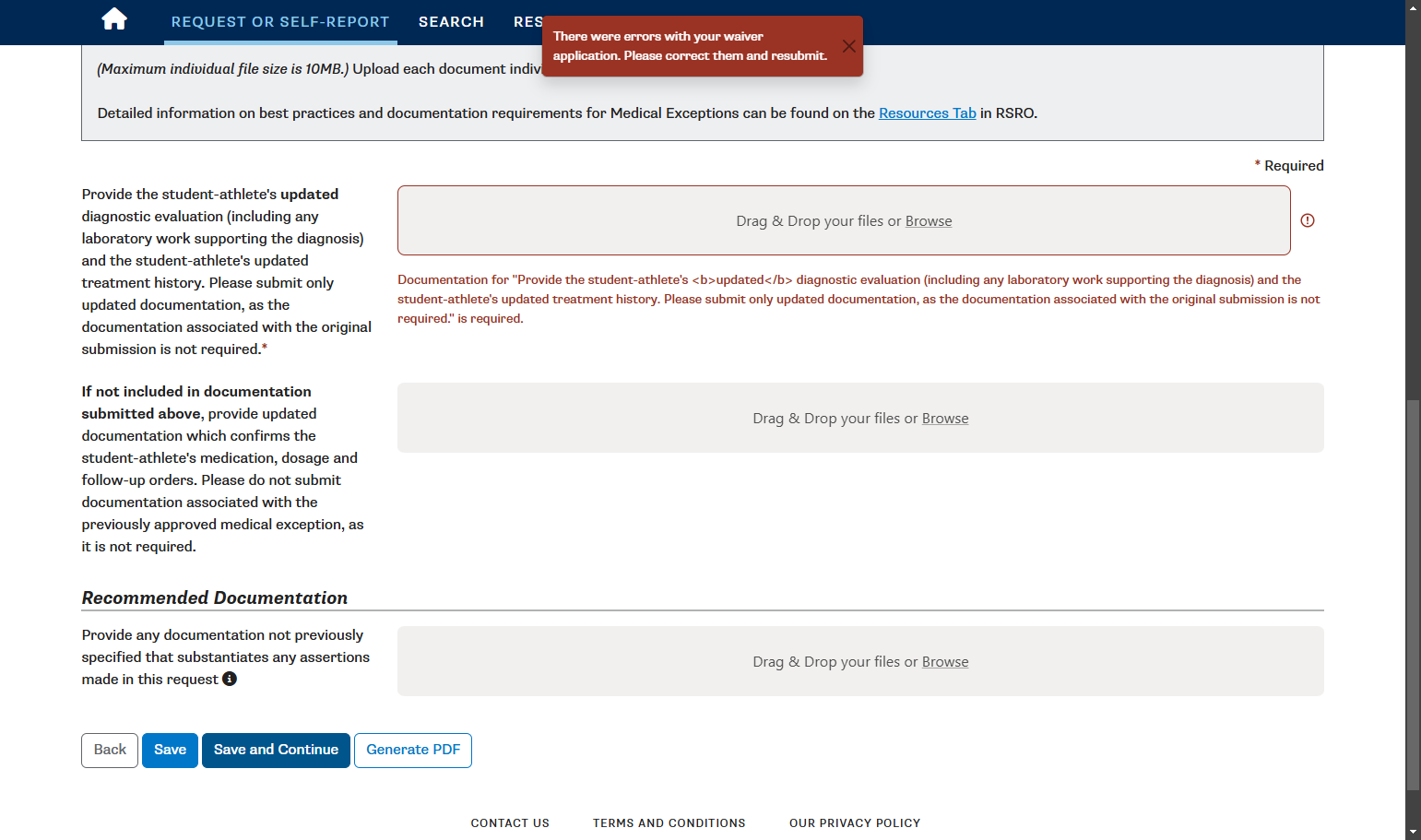The image size is (1421, 840).
Task: Dismiss the red error notification
Action: (x=848, y=46)
